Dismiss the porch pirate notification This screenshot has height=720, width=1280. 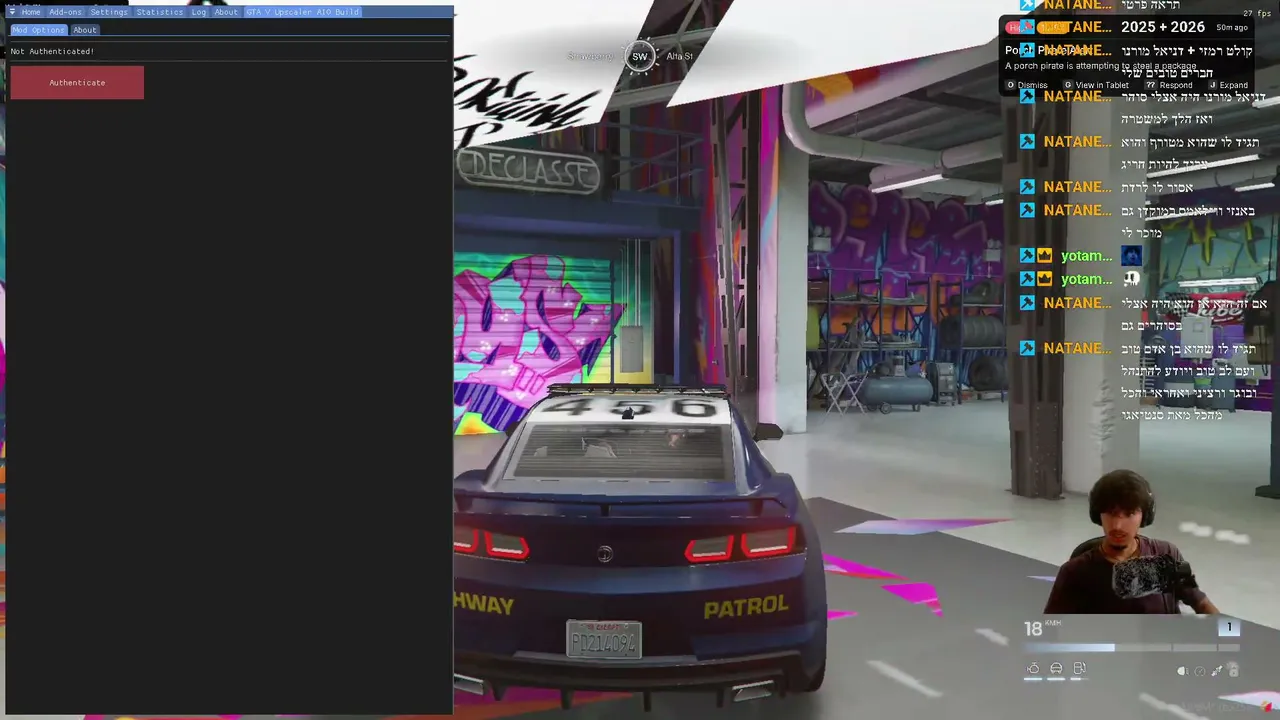point(1028,85)
